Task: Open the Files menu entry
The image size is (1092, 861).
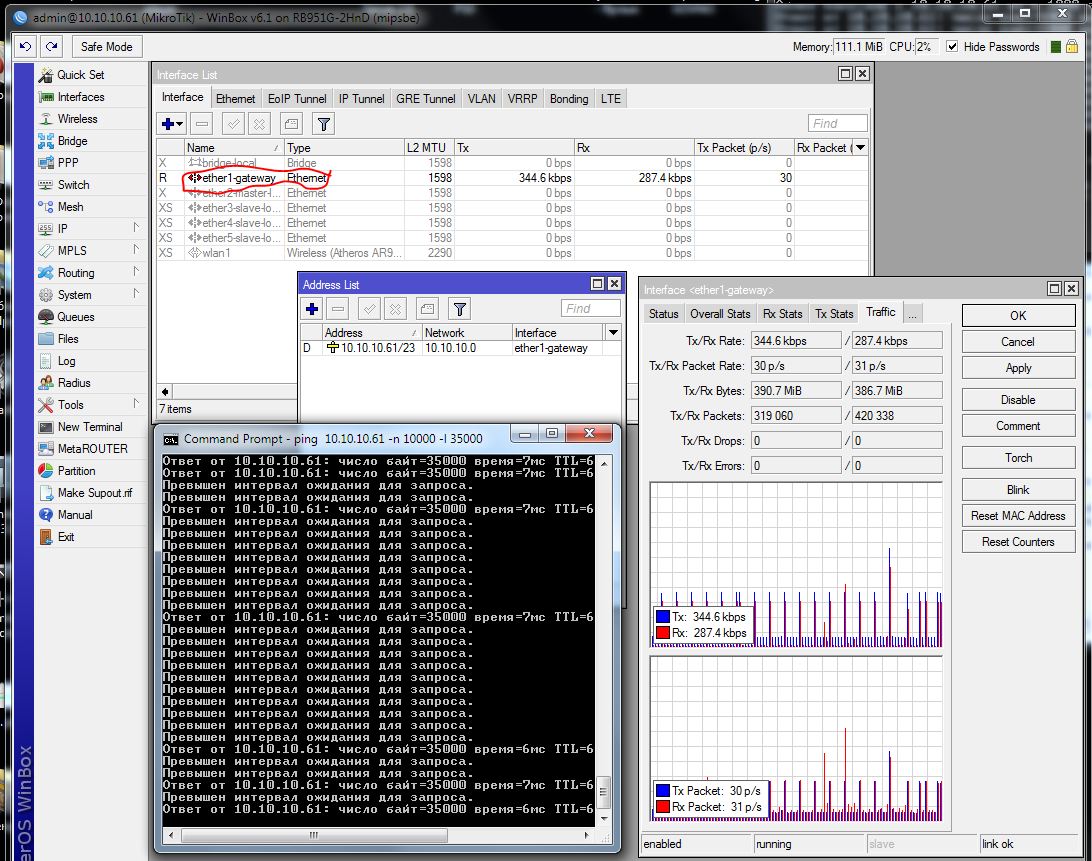Action: tap(68, 339)
